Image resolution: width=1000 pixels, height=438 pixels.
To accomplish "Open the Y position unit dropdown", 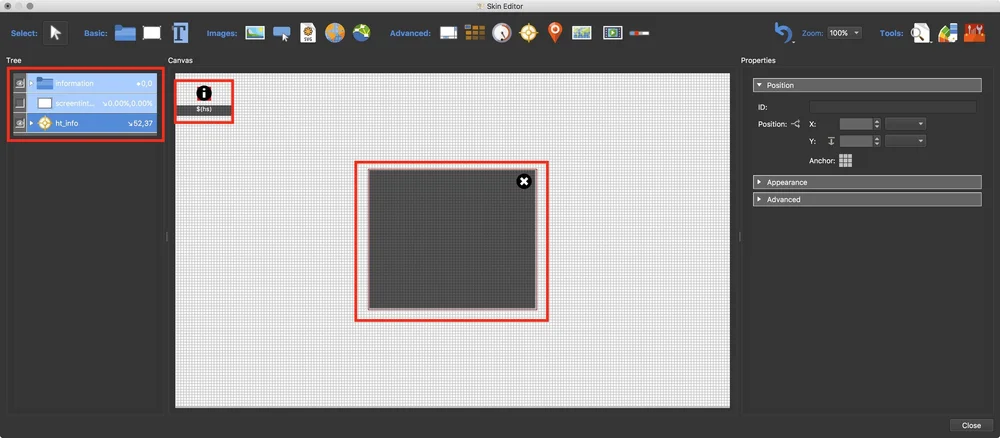I will [x=906, y=141].
